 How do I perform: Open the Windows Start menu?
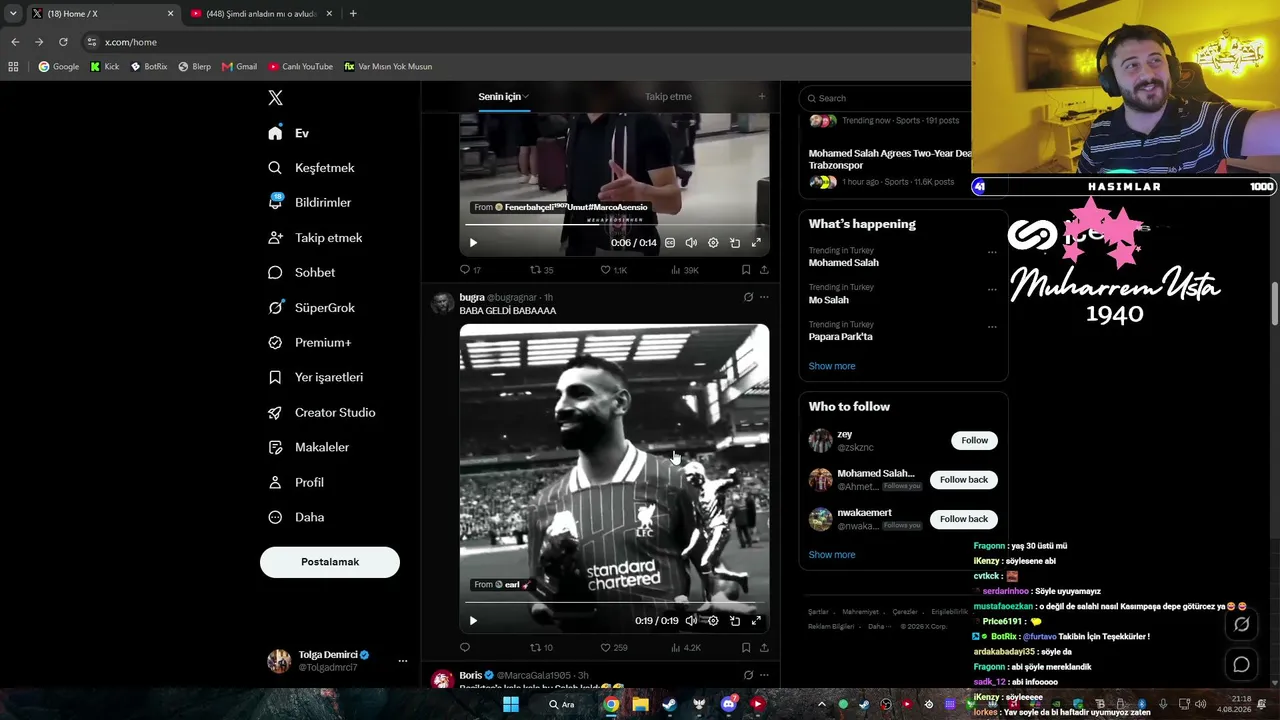511,704
